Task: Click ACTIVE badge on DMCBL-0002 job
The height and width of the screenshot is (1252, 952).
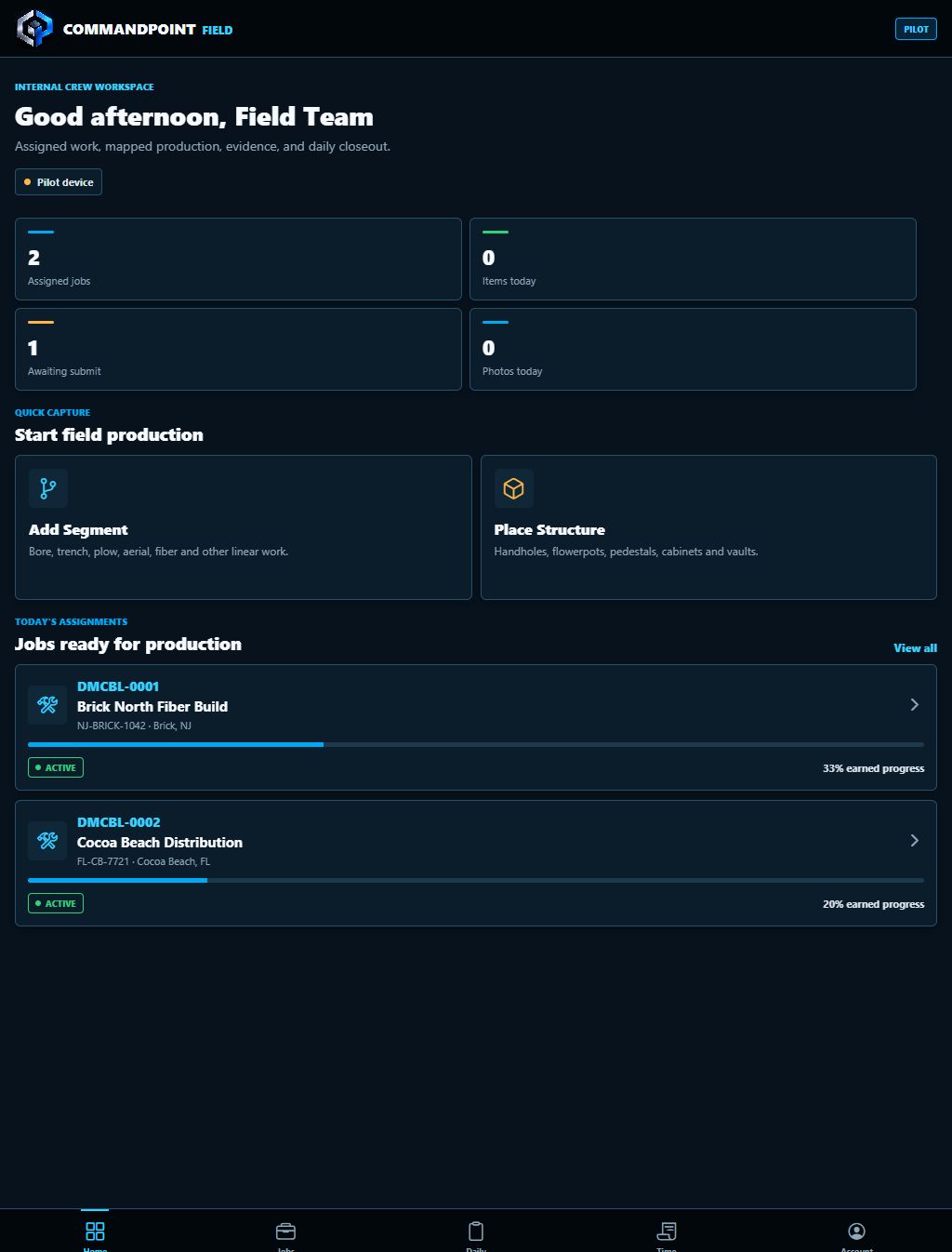Action: coord(56,903)
